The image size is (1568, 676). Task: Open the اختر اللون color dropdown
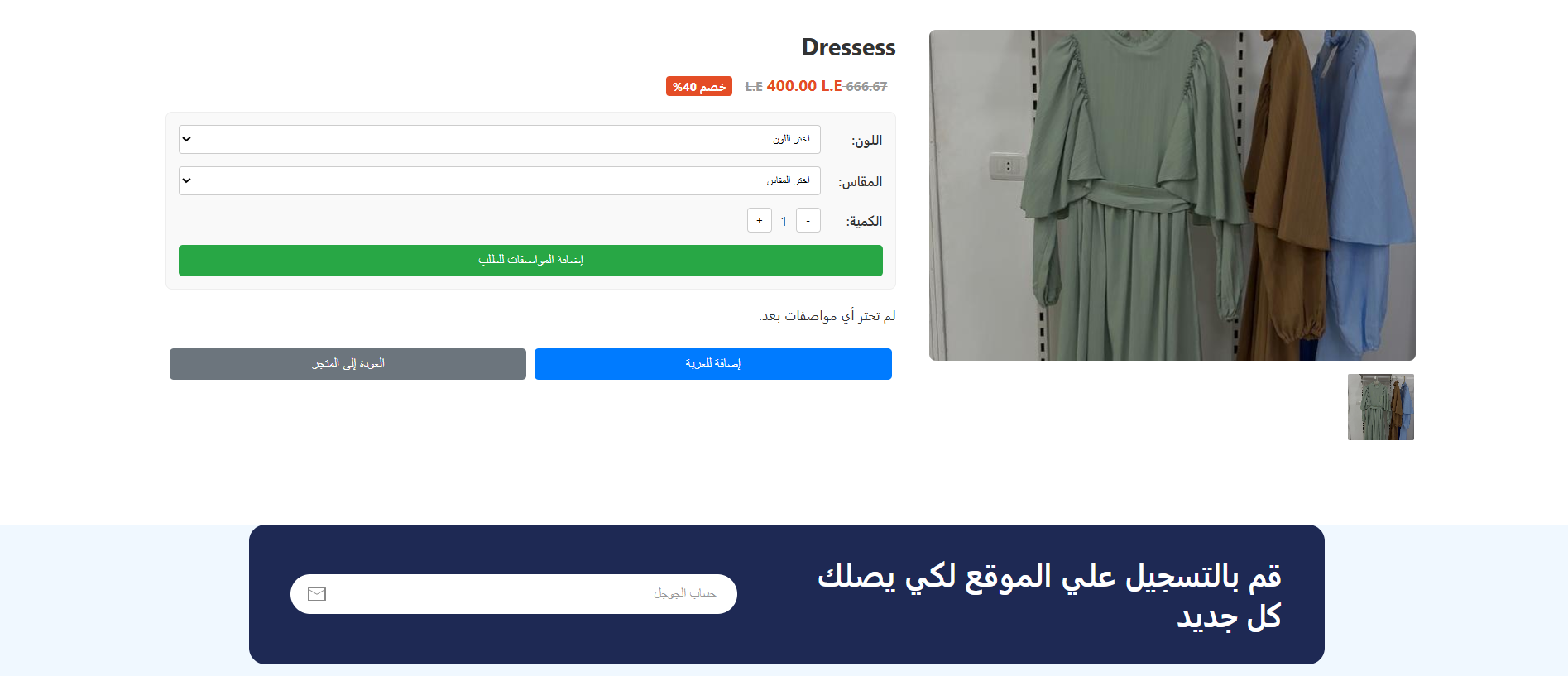pyautogui.click(x=500, y=139)
